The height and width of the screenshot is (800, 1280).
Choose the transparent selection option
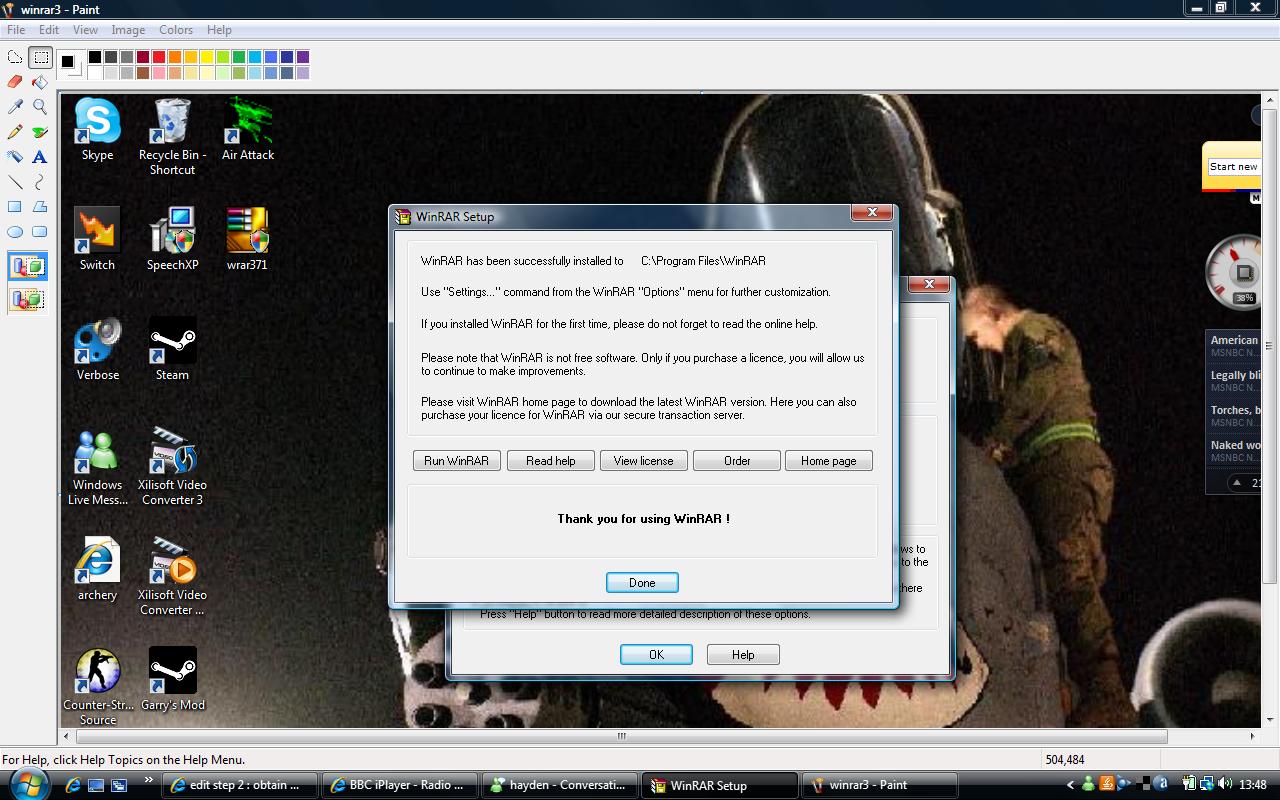click(x=28, y=298)
